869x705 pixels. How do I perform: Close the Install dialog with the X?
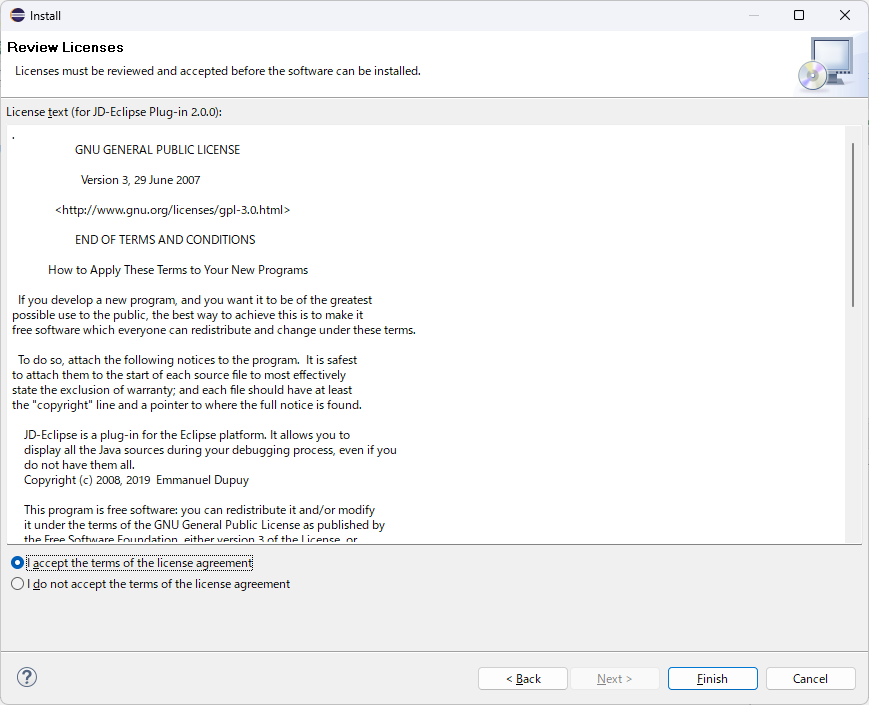pyautogui.click(x=845, y=16)
